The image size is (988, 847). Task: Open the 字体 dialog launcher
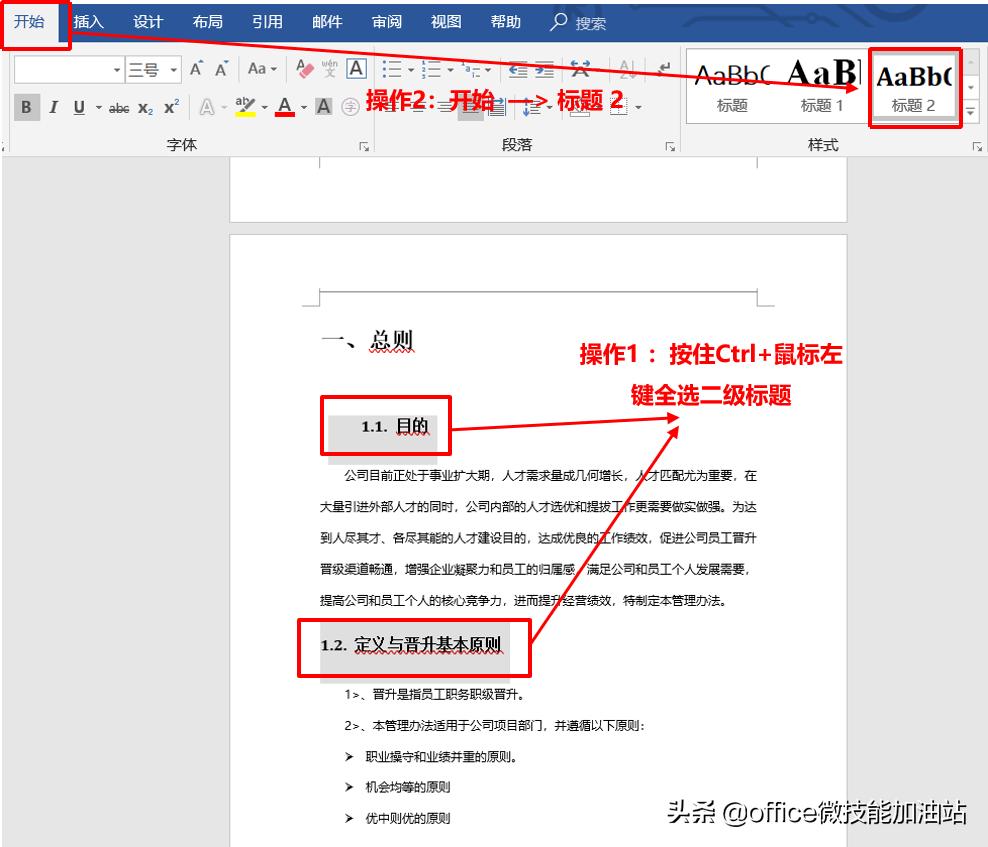tap(364, 146)
